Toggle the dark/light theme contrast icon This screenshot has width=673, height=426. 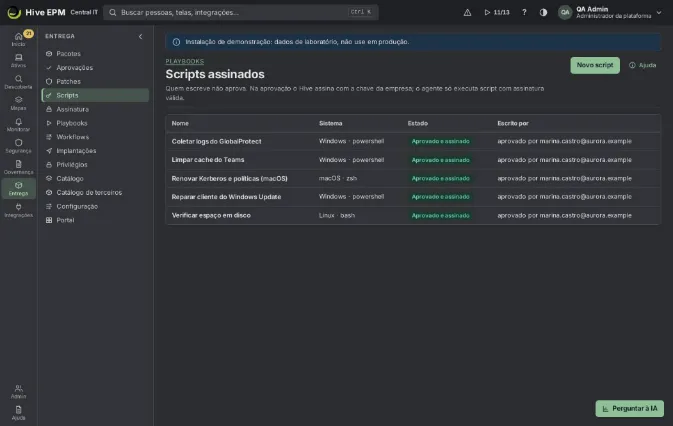(543, 12)
